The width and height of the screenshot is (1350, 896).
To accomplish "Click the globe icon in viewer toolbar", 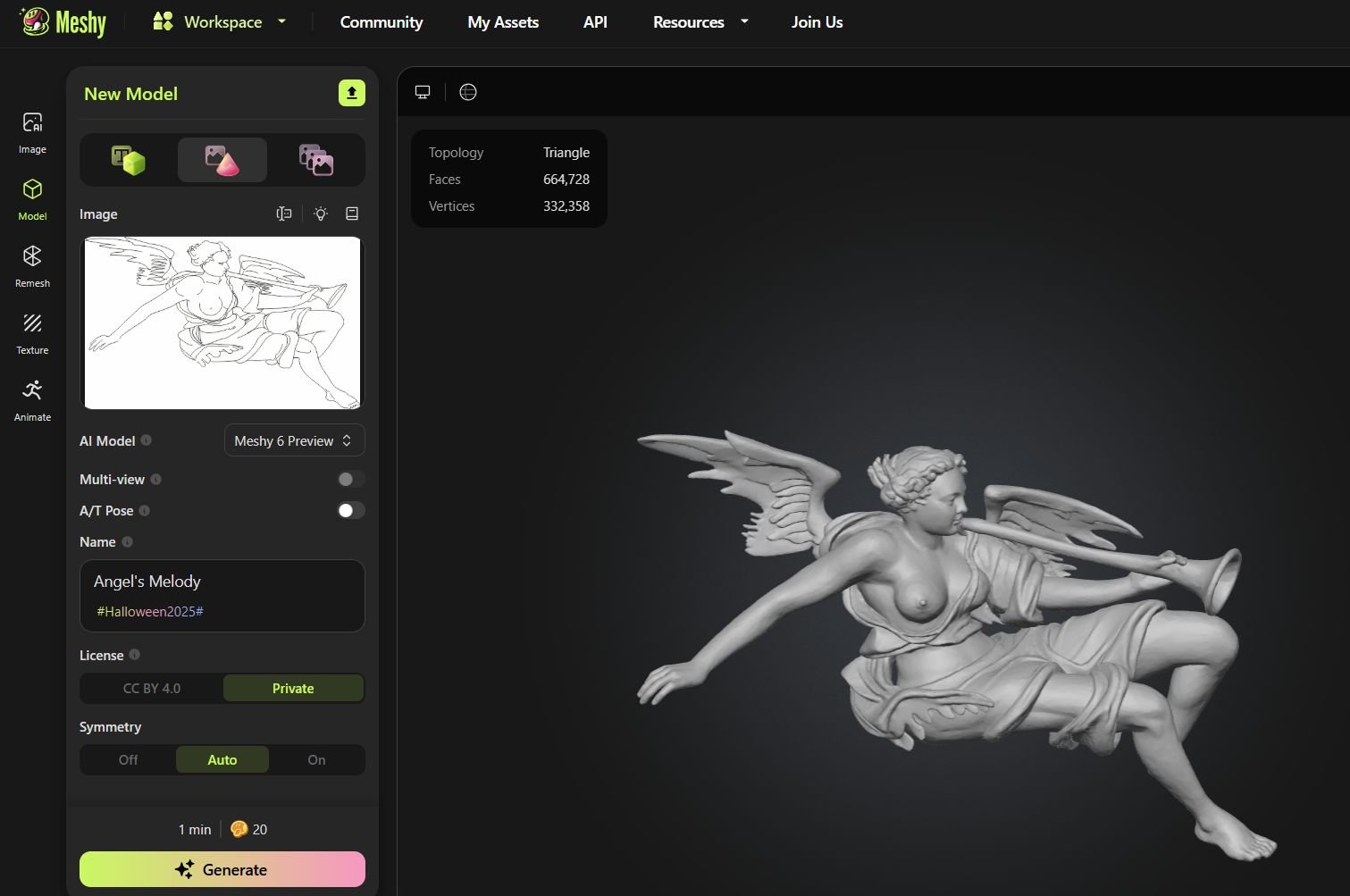I will click(x=468, y=92).
